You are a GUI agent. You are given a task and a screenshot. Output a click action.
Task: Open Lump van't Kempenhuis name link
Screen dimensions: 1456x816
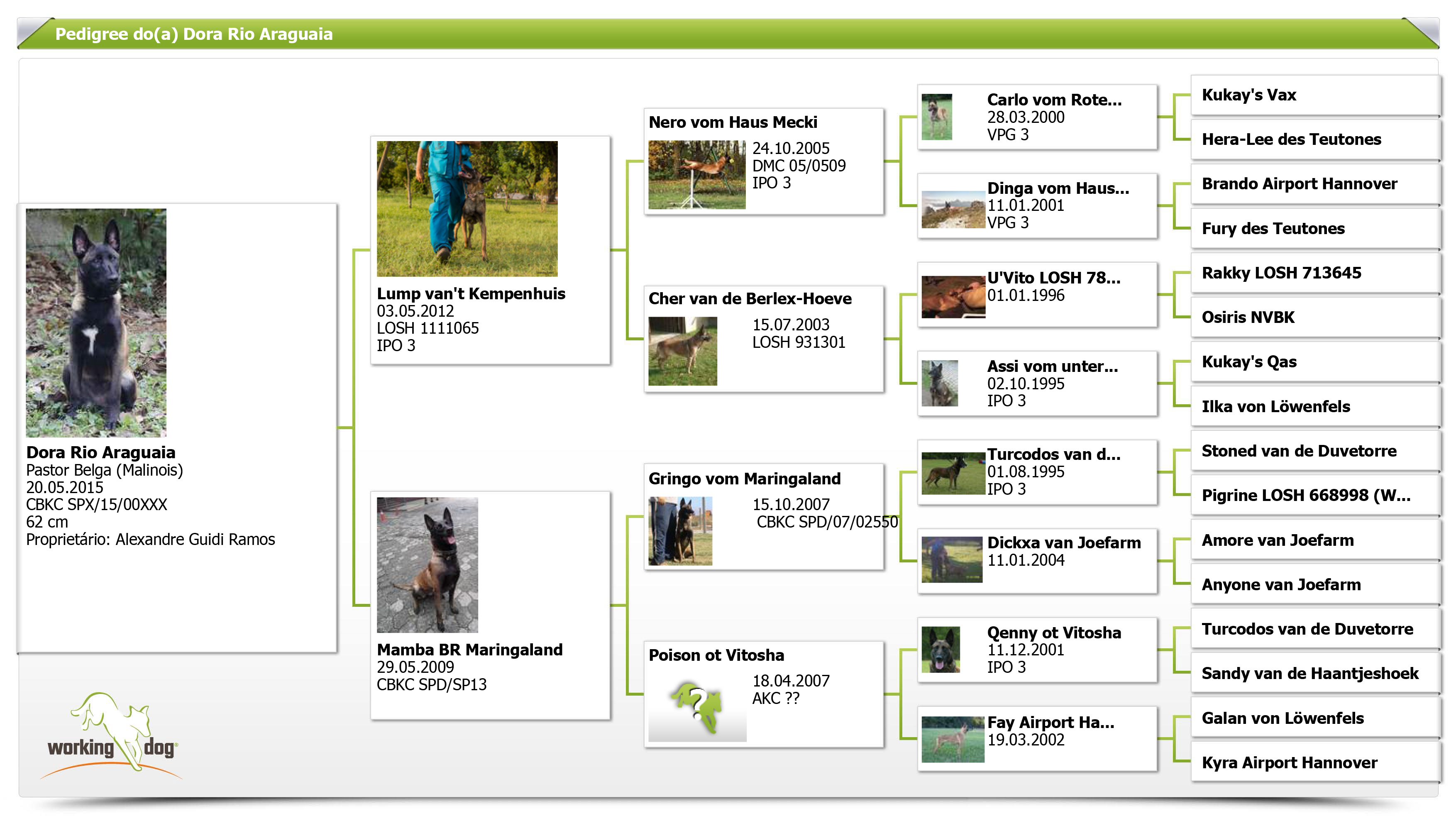[471, 293]
